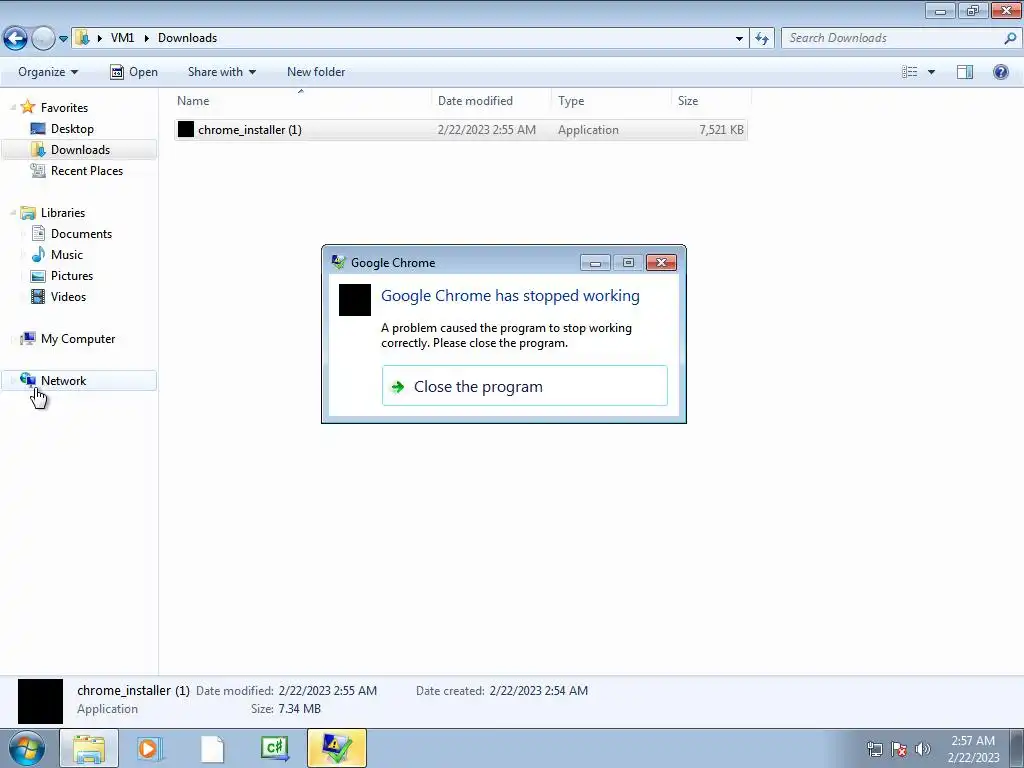The image size is (1024, 768).
Task: Sort by Name column header
Action: coord(302,101)
